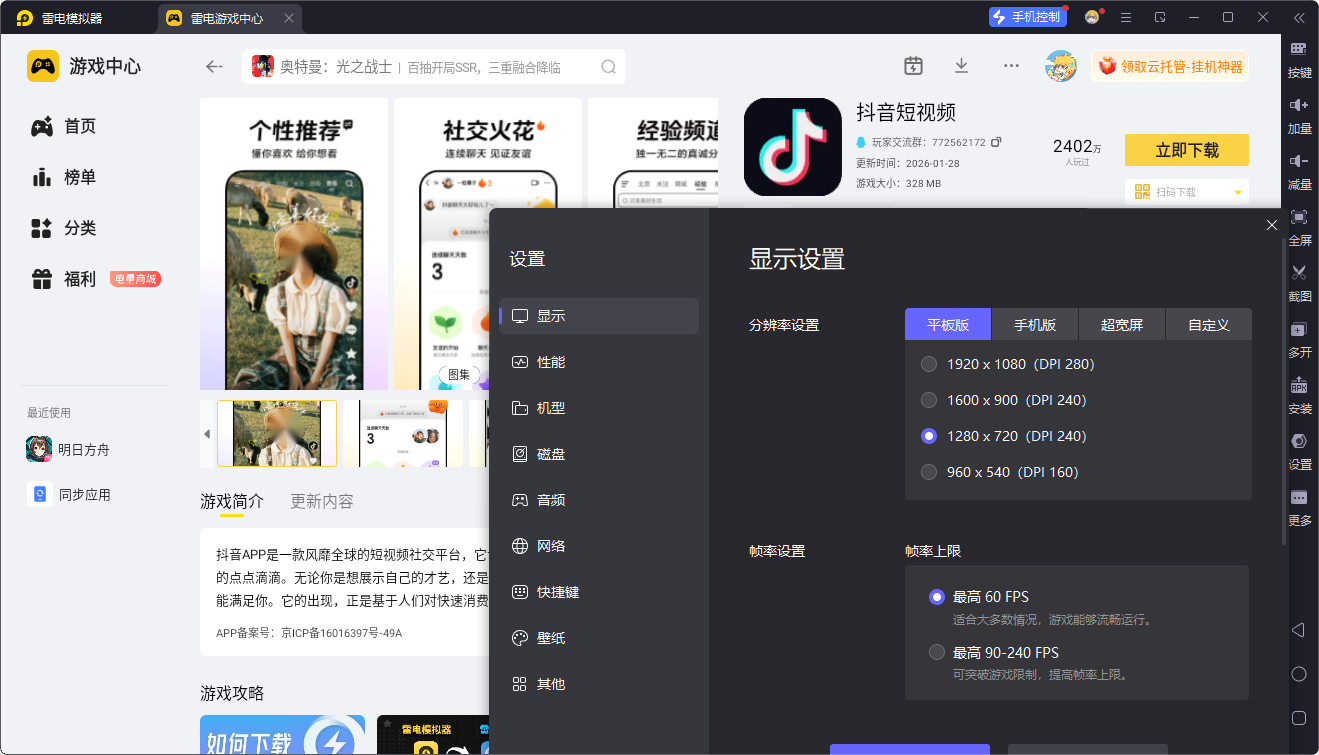
Task: Select 960 x 540 resolution option
Action: point(999,472)
